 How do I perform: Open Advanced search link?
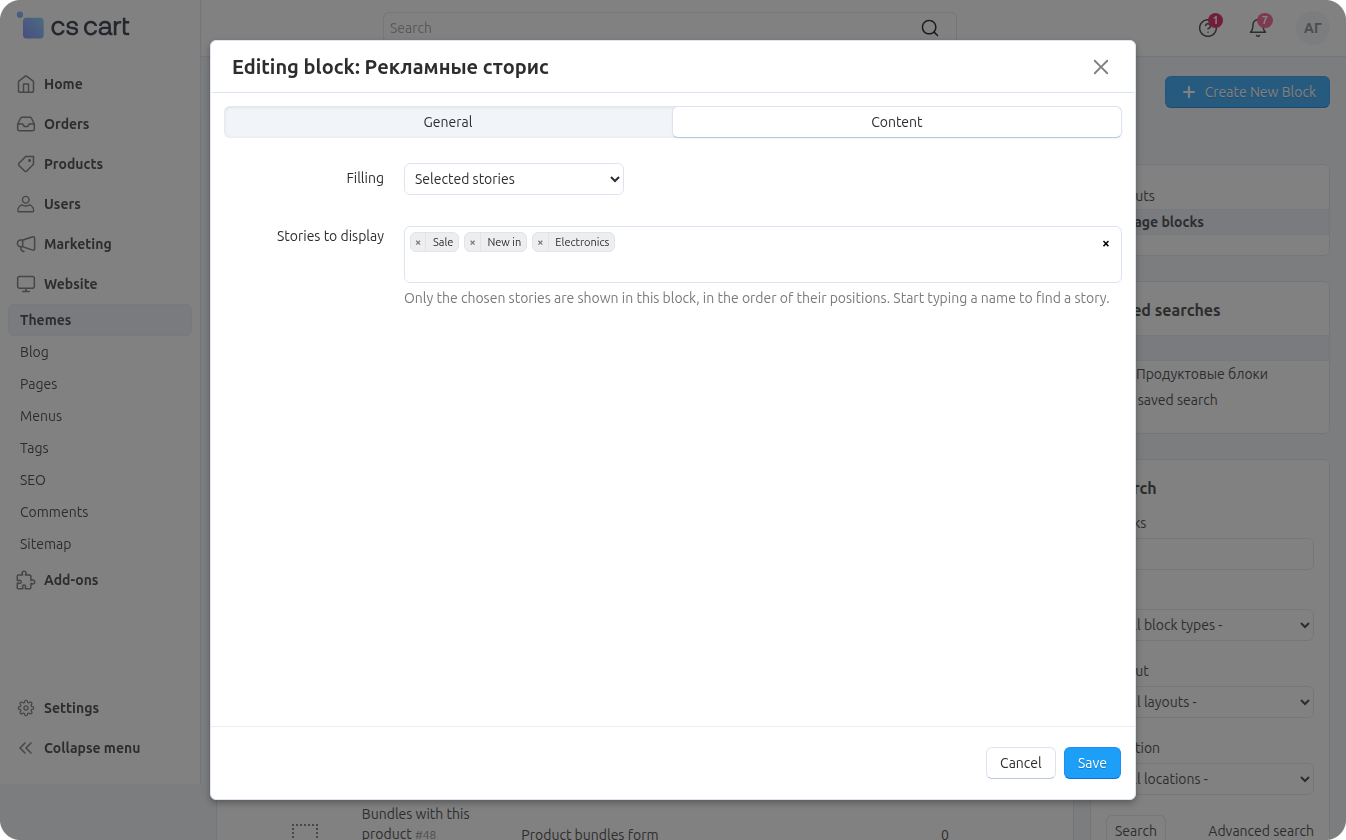(x=1261, y=831)
